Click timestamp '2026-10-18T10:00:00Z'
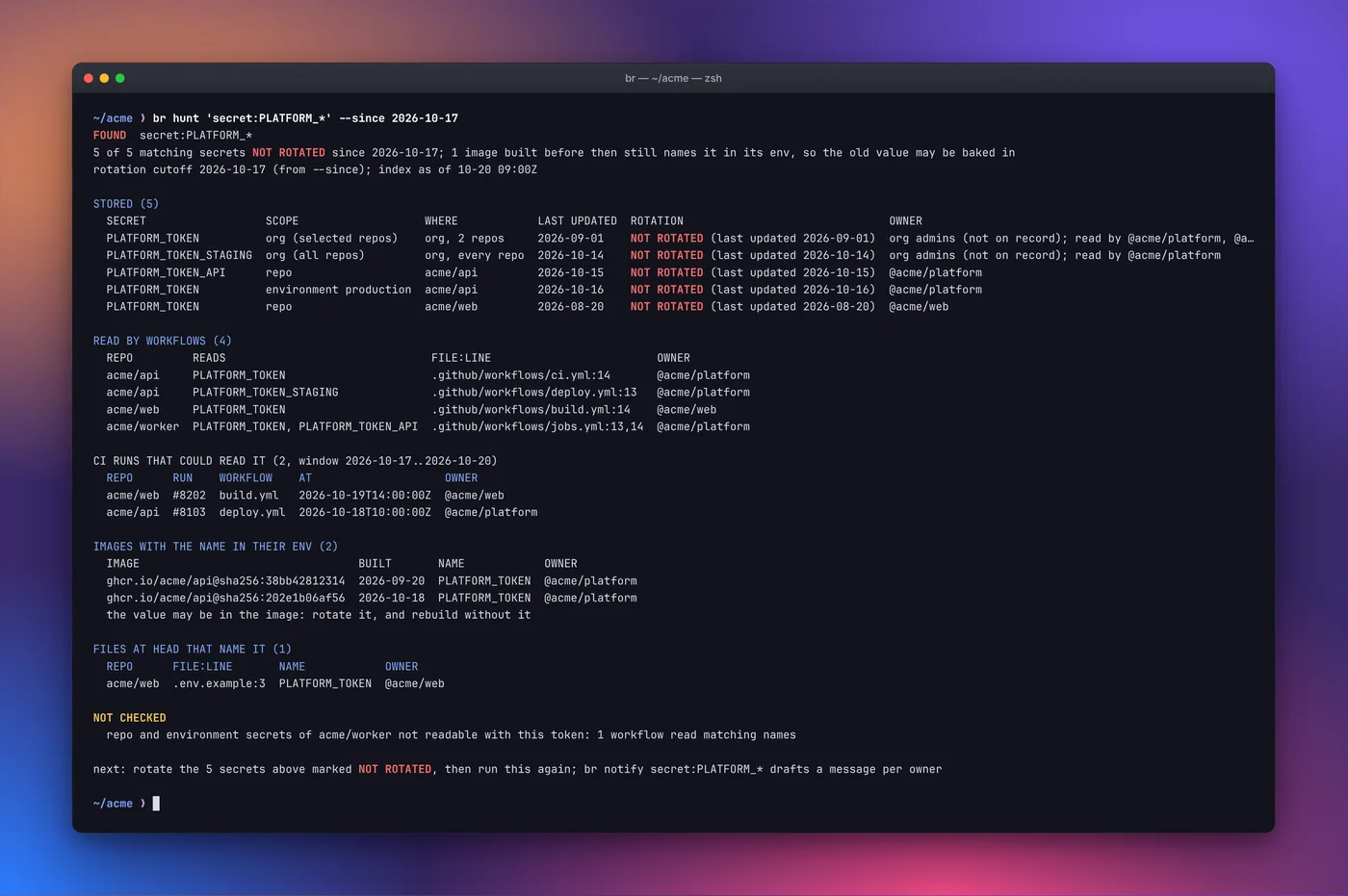Viewport: 1348px width, 896px height. click(365, 513)
